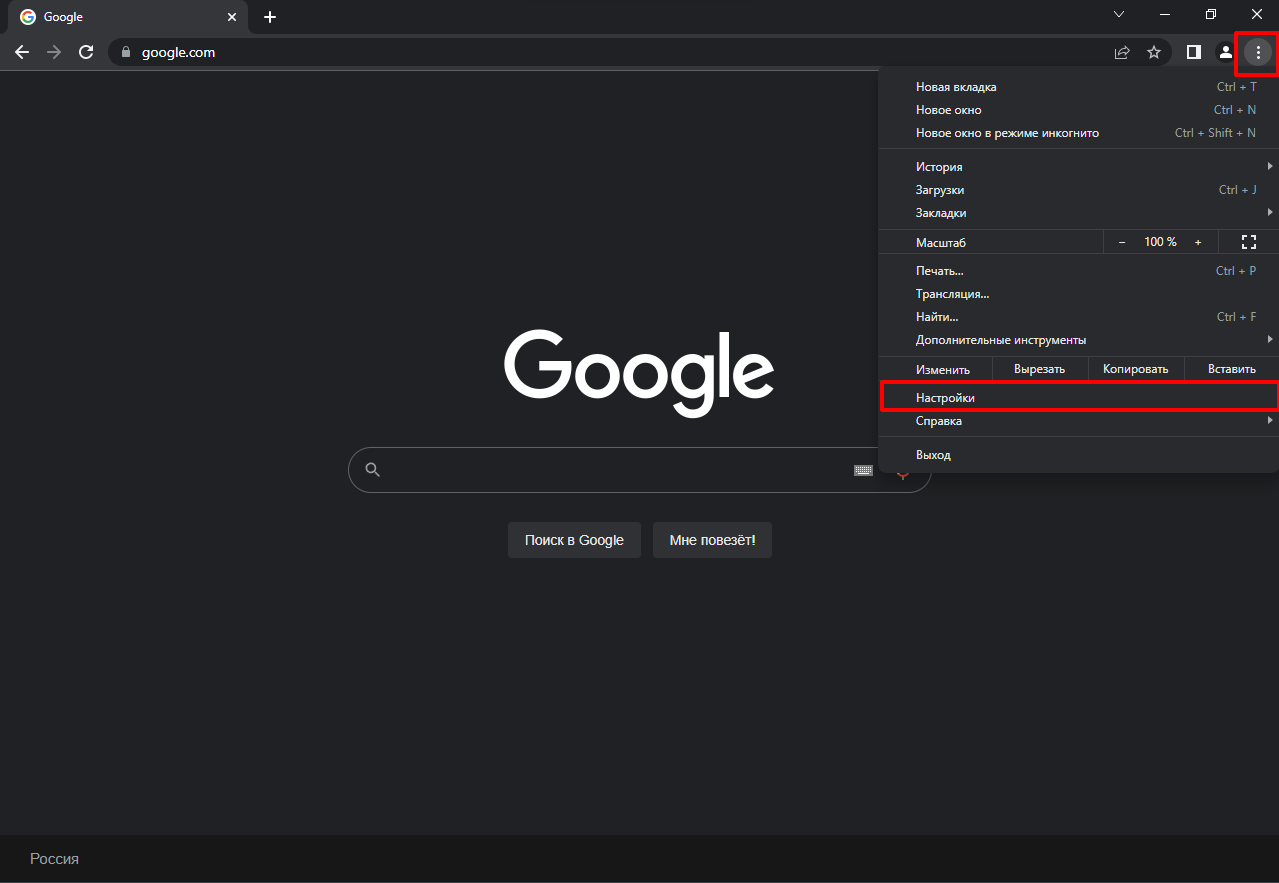The width and height of the screenshot is (1279, 883).
Task: Increase zoom with the plus button
Action: pos(1198,242)
